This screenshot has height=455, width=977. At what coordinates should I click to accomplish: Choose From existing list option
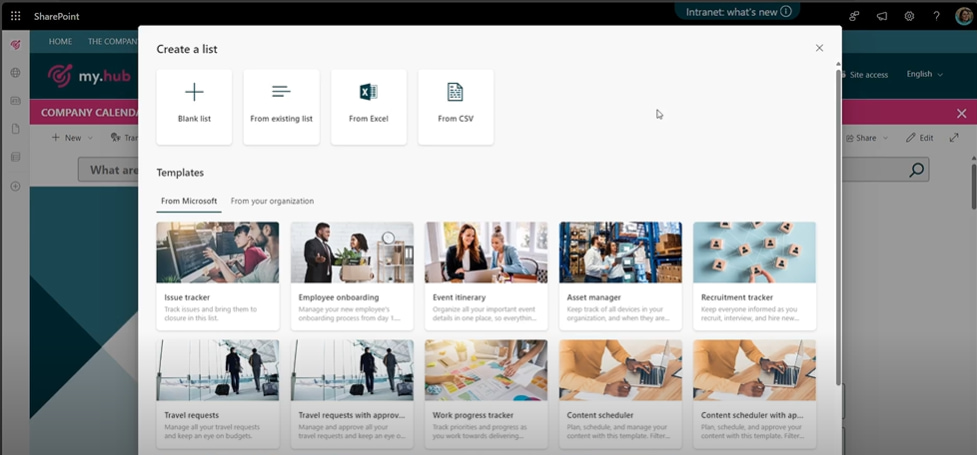point(281,106)
